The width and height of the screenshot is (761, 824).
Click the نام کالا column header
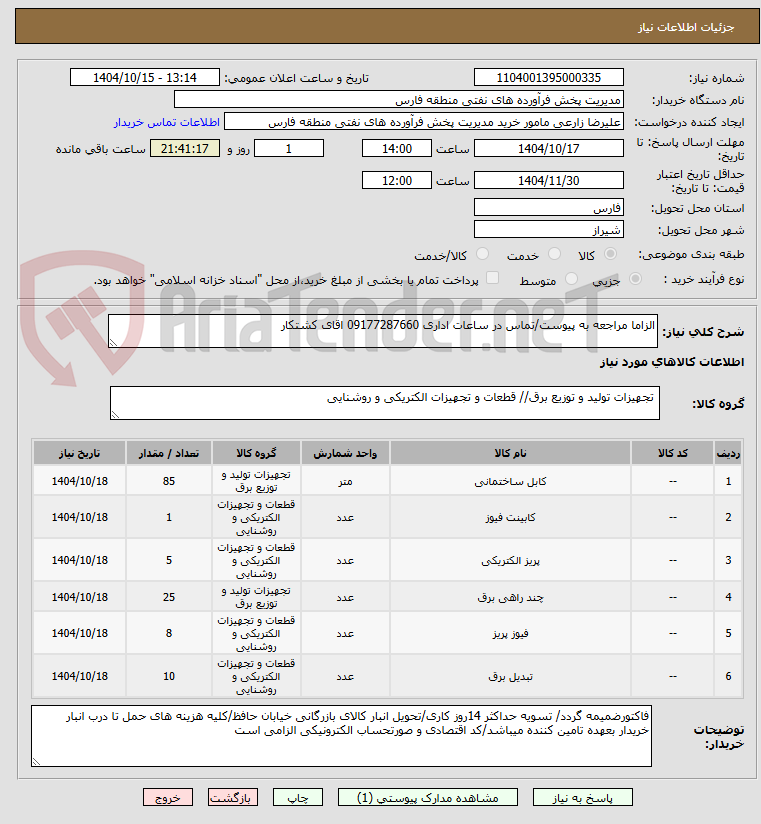click(x=510, y=453)
